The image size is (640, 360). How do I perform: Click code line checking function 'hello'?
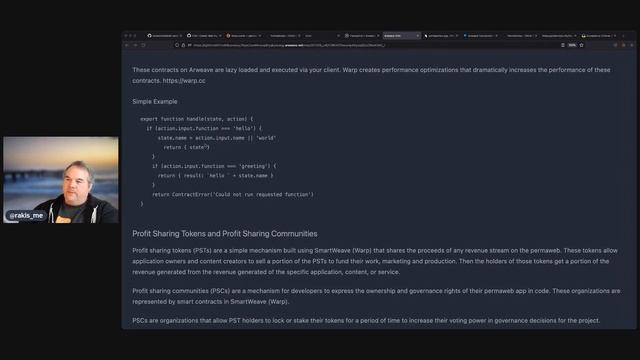(x=204, y=128)
